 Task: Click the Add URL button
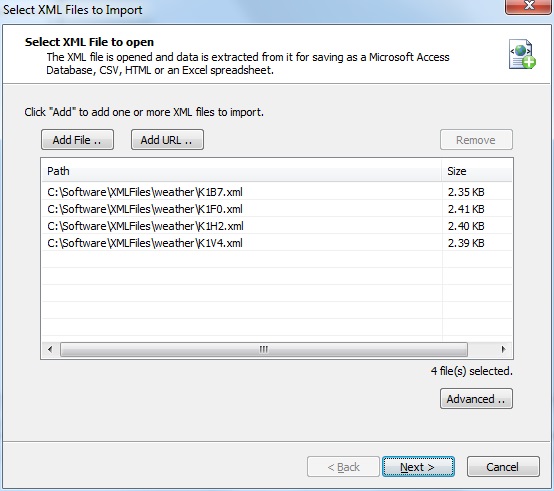pyautogui.click(x=167, y=140)
